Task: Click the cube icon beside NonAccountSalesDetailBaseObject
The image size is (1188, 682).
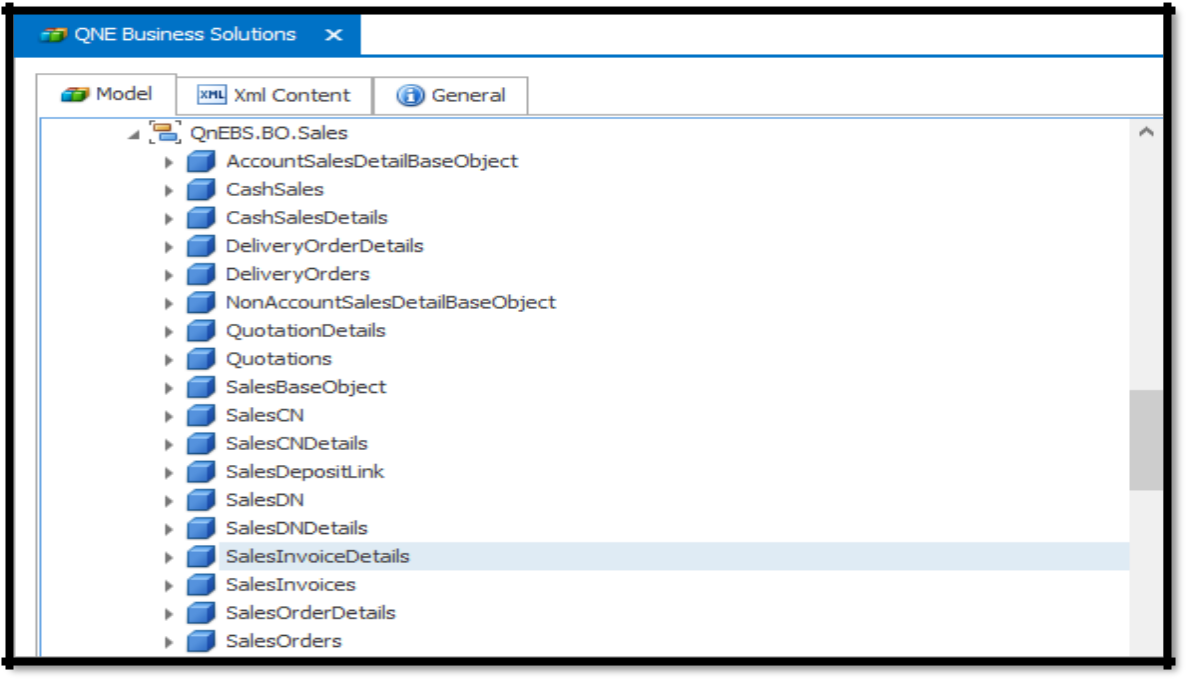Action: point(201,302)
